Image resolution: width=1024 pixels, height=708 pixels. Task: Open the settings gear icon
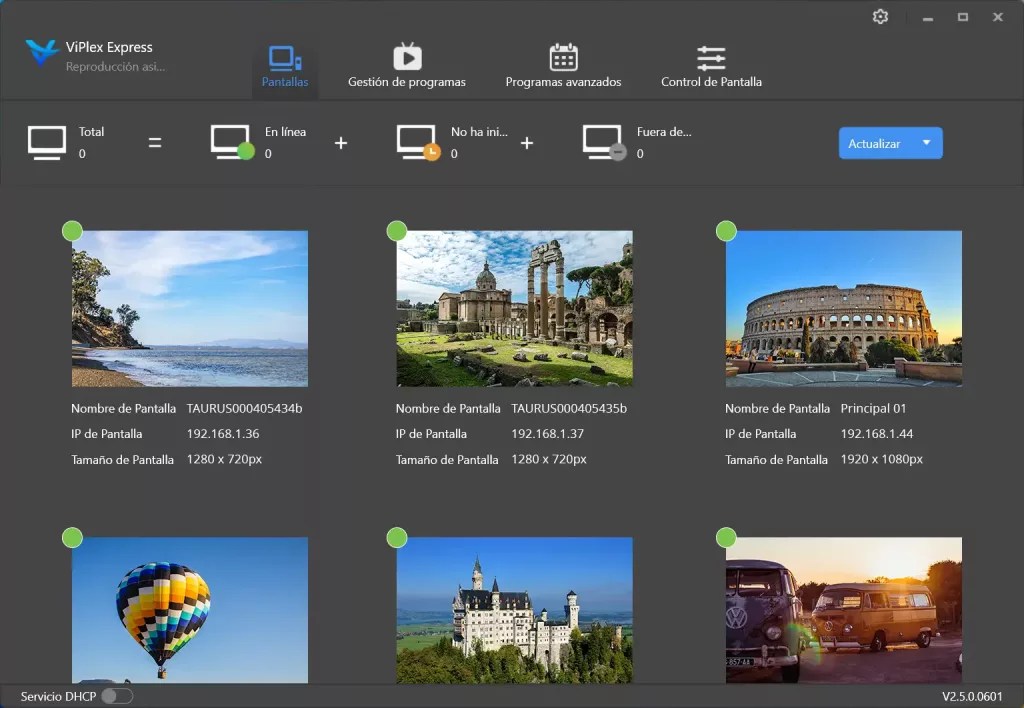click(880, 17)
